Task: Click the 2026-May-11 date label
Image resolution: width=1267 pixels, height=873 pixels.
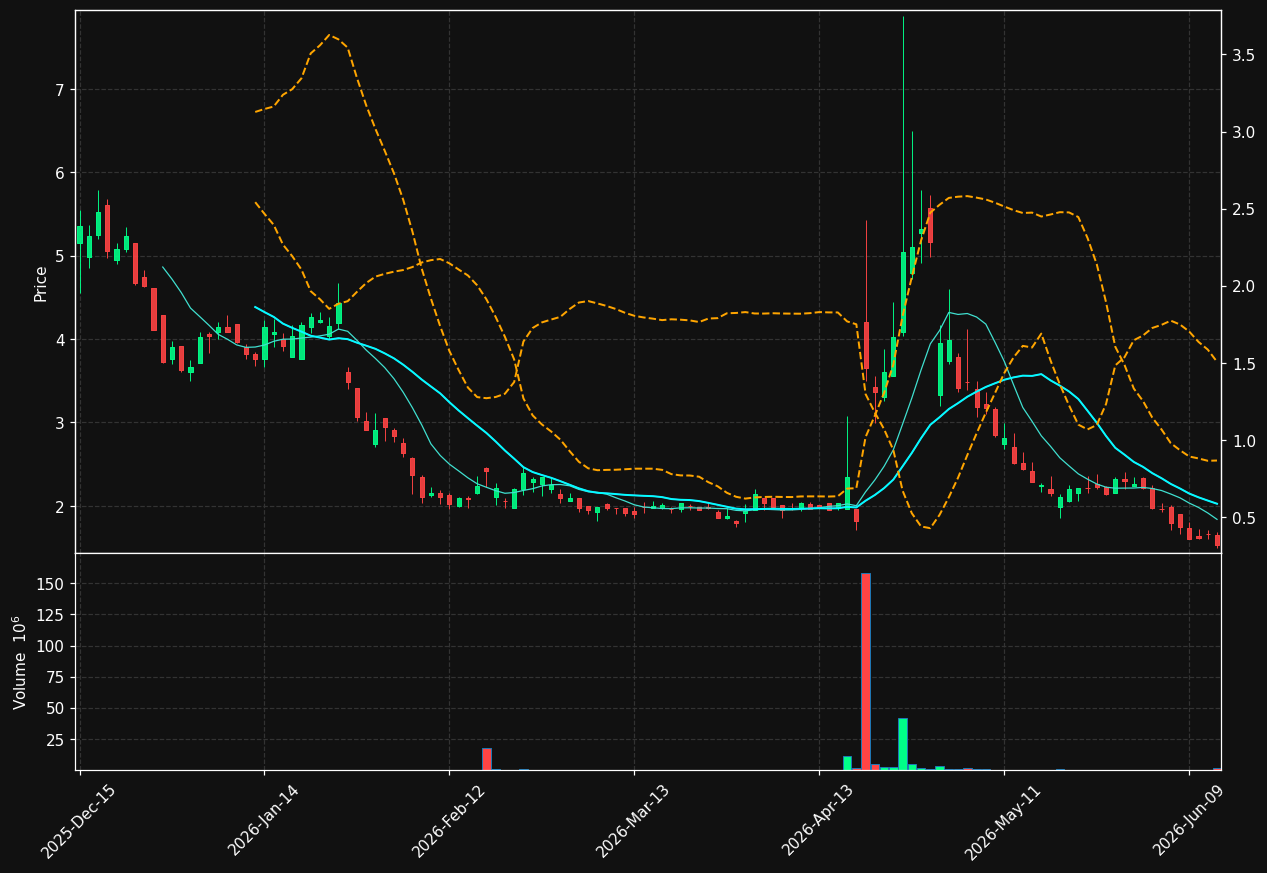Action: point(1003,821)
